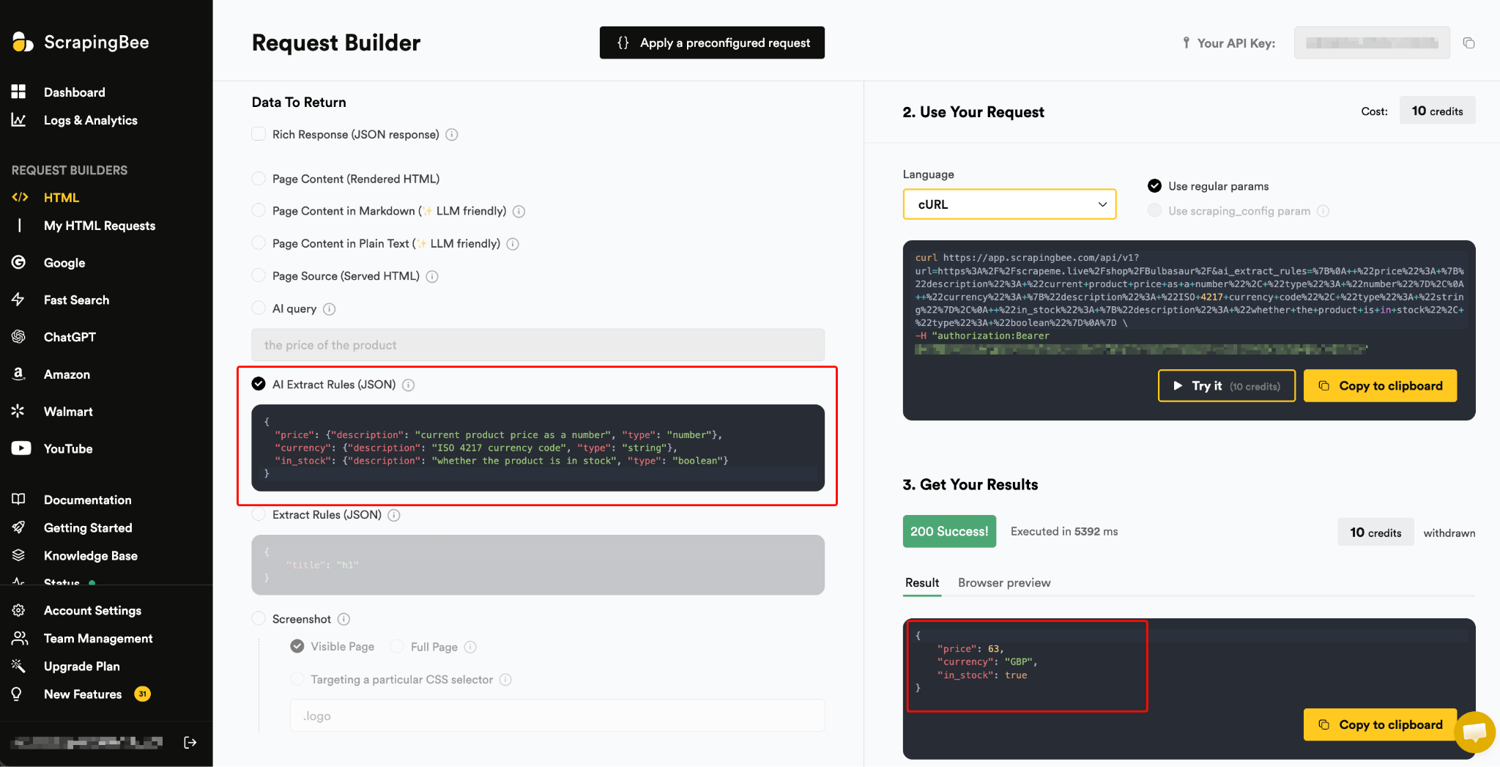1500x767 pixels.
Task: Click the CSS selector .logo field
Action: (x=557, y=716)
